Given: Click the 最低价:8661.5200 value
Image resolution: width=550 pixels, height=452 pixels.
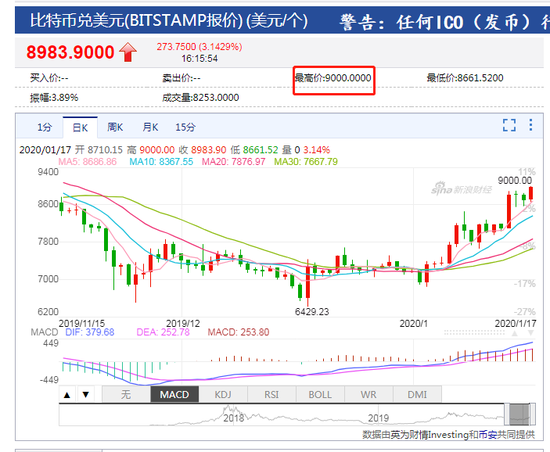Looking at the screenshot, I should (465, 77).
